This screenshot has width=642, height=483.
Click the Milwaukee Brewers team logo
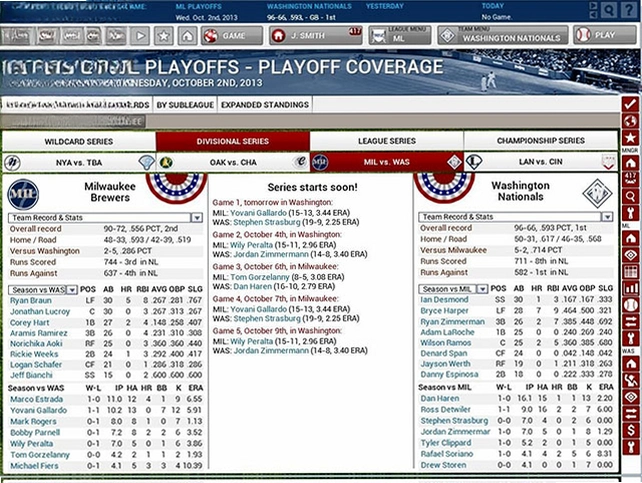coord(23,194)
